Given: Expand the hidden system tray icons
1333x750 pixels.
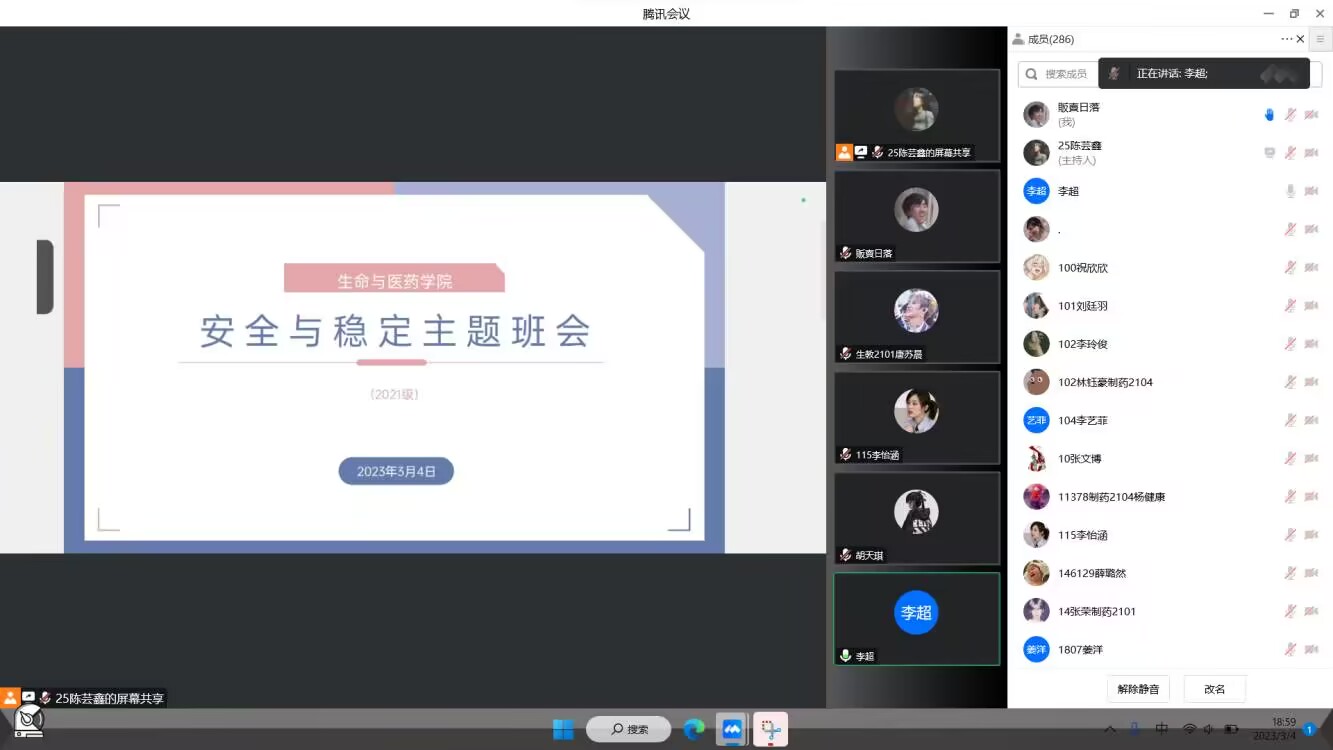Looking at the screenshot, I should [x=1110, y=729].
